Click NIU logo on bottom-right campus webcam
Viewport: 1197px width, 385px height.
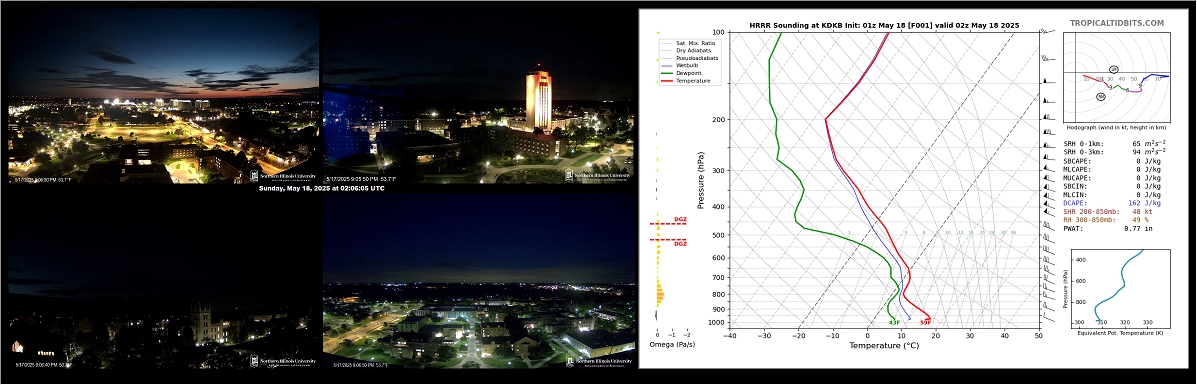[598, 361]
